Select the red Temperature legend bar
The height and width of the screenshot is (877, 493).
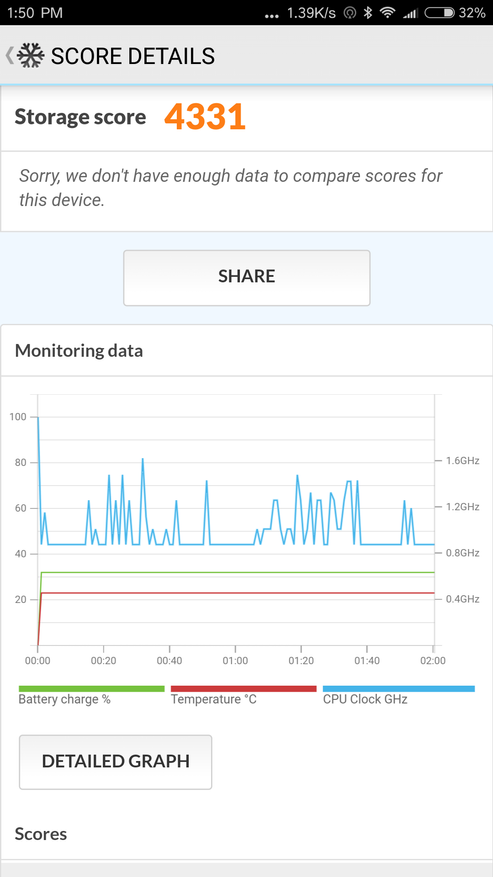click(243, 689)
